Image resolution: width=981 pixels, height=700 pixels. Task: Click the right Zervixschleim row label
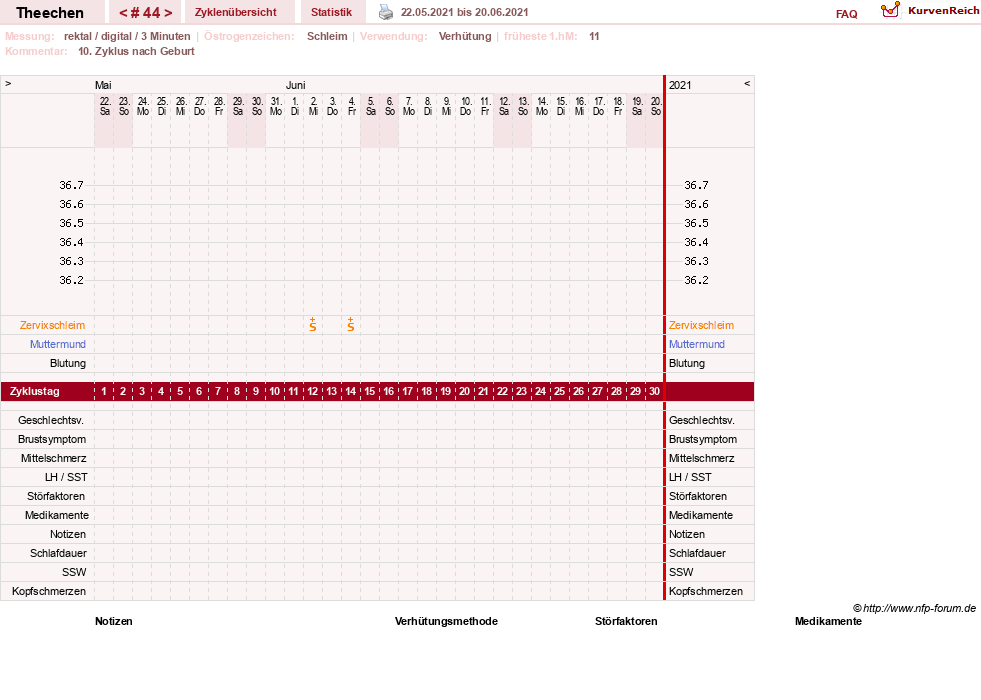click(701, 325)
